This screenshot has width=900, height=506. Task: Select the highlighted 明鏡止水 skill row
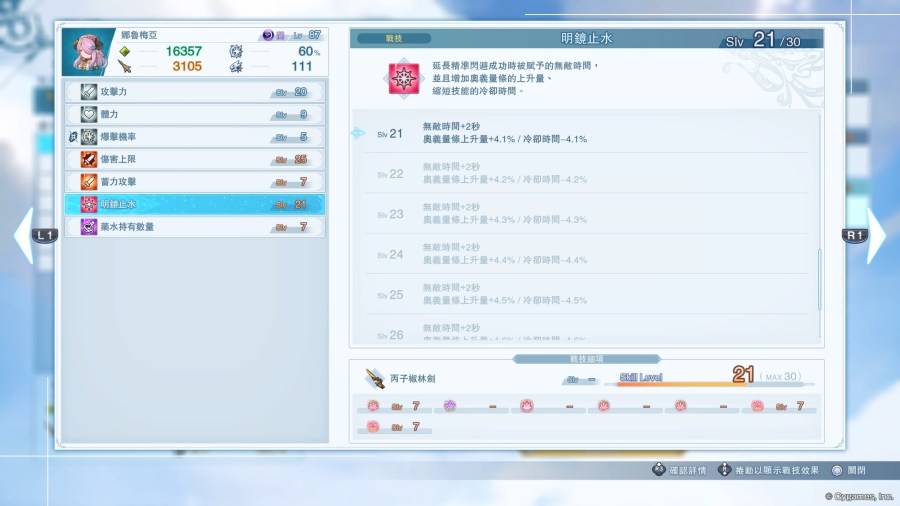coord(195,204)
